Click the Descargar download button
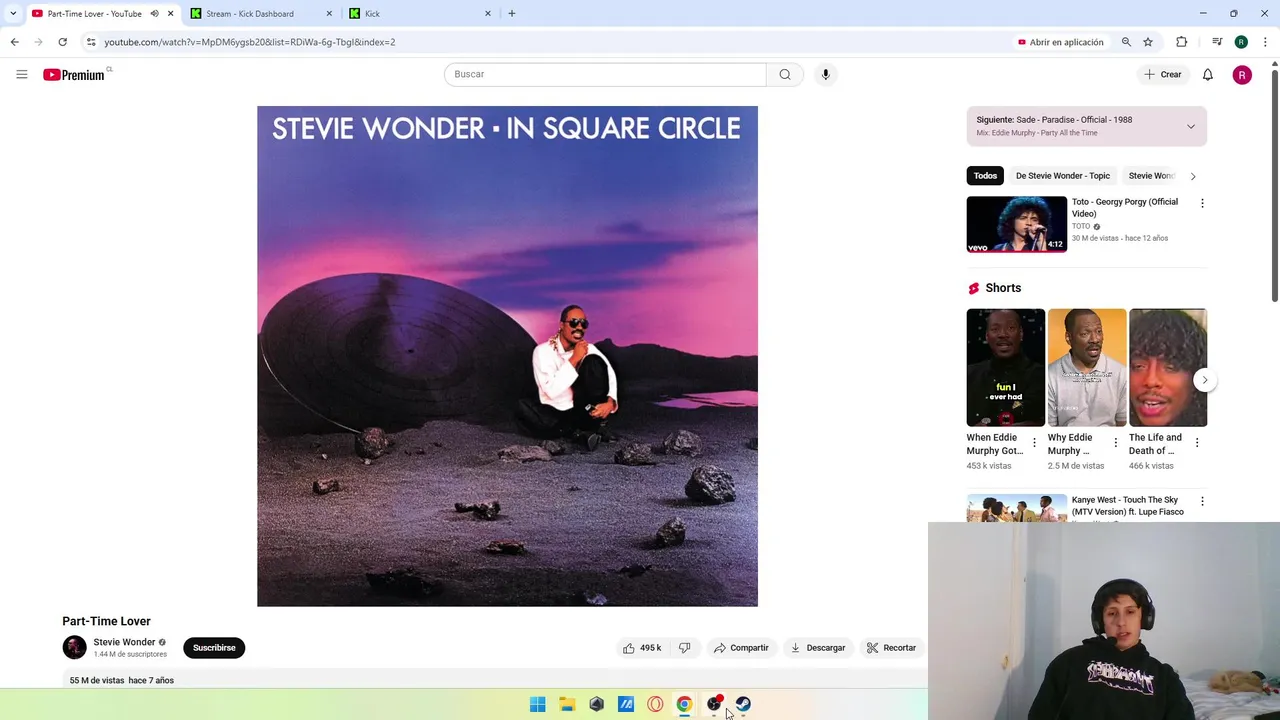 [x=818, y=648]
